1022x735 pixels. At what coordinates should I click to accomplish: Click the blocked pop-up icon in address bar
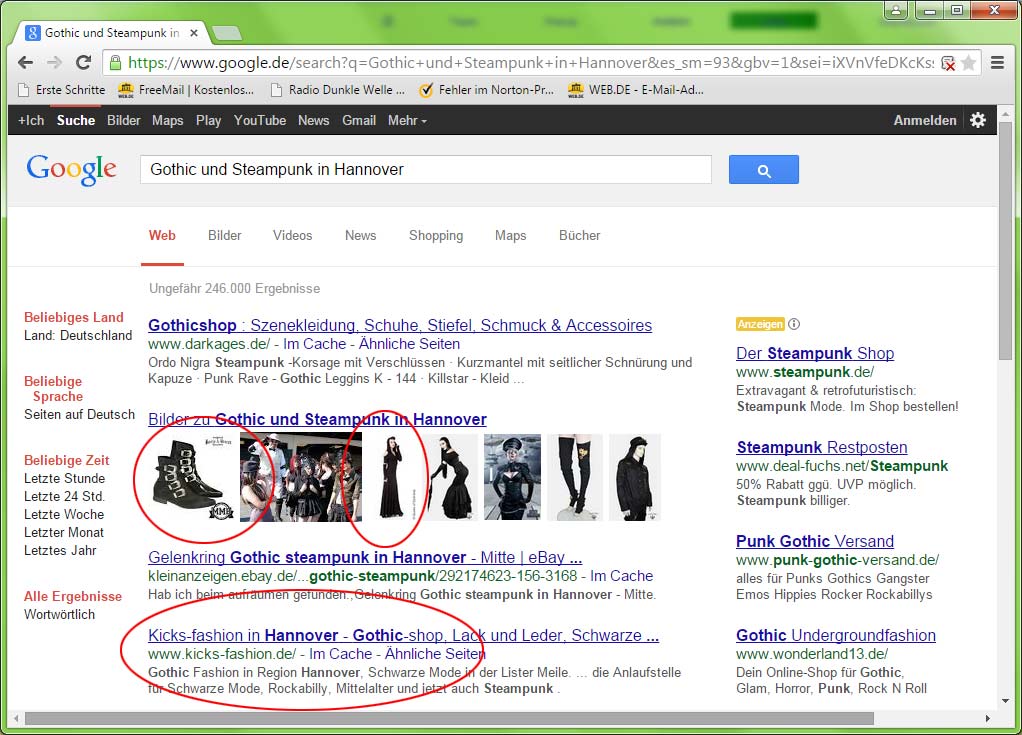tap(948, 63)
